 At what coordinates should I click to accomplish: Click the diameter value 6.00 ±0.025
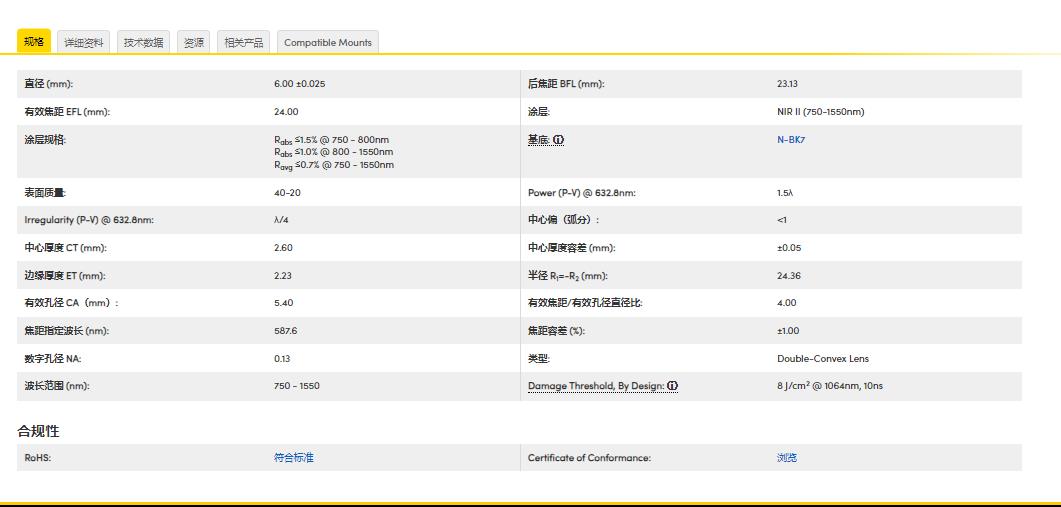299,84
